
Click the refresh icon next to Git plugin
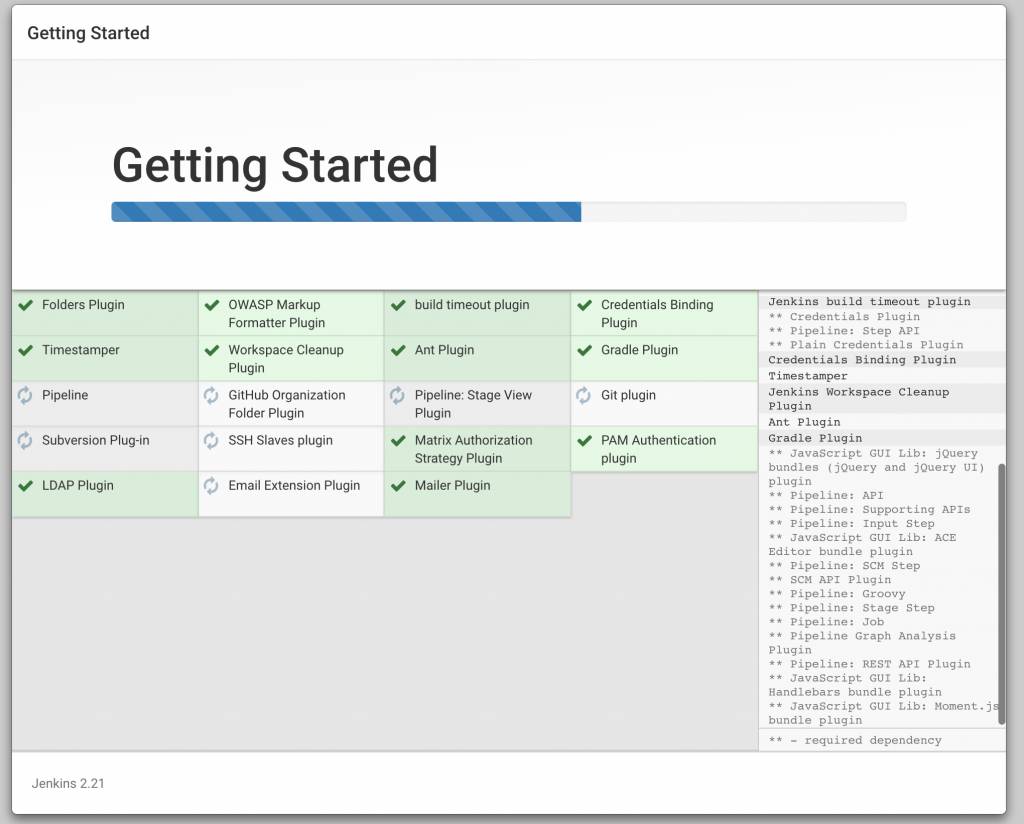click(583, 395)
